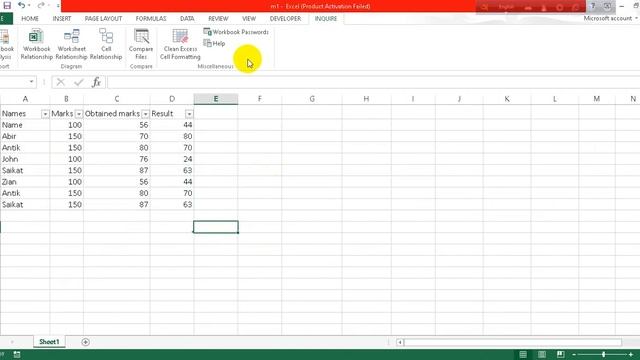This screenshot has height=360, width=640.
Task: Cancel formula bar entry with X
Action: 61,82
